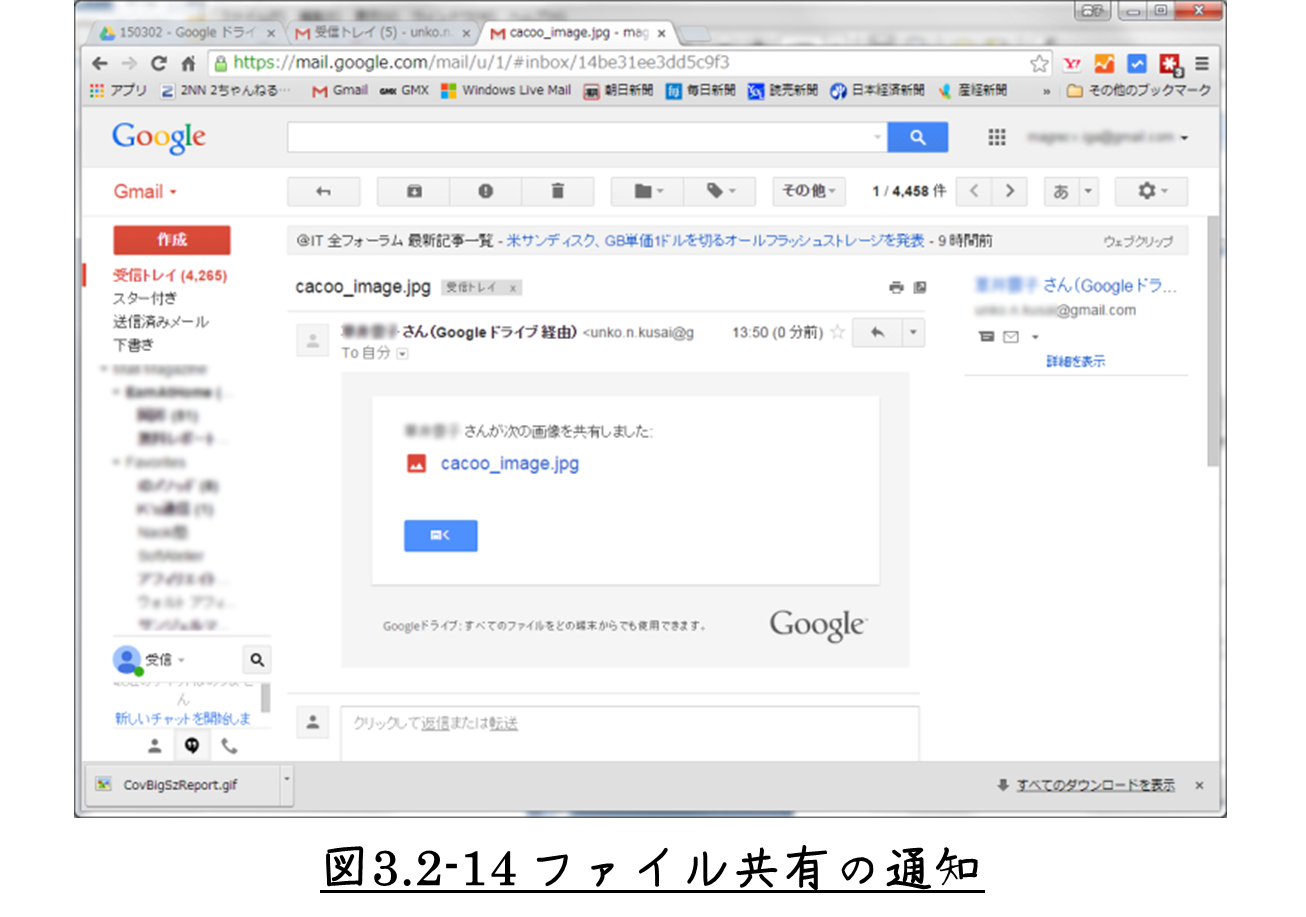Go back to inbox arrow button
This screenshot has width=1306, height=917.
[x=323, y=191]
